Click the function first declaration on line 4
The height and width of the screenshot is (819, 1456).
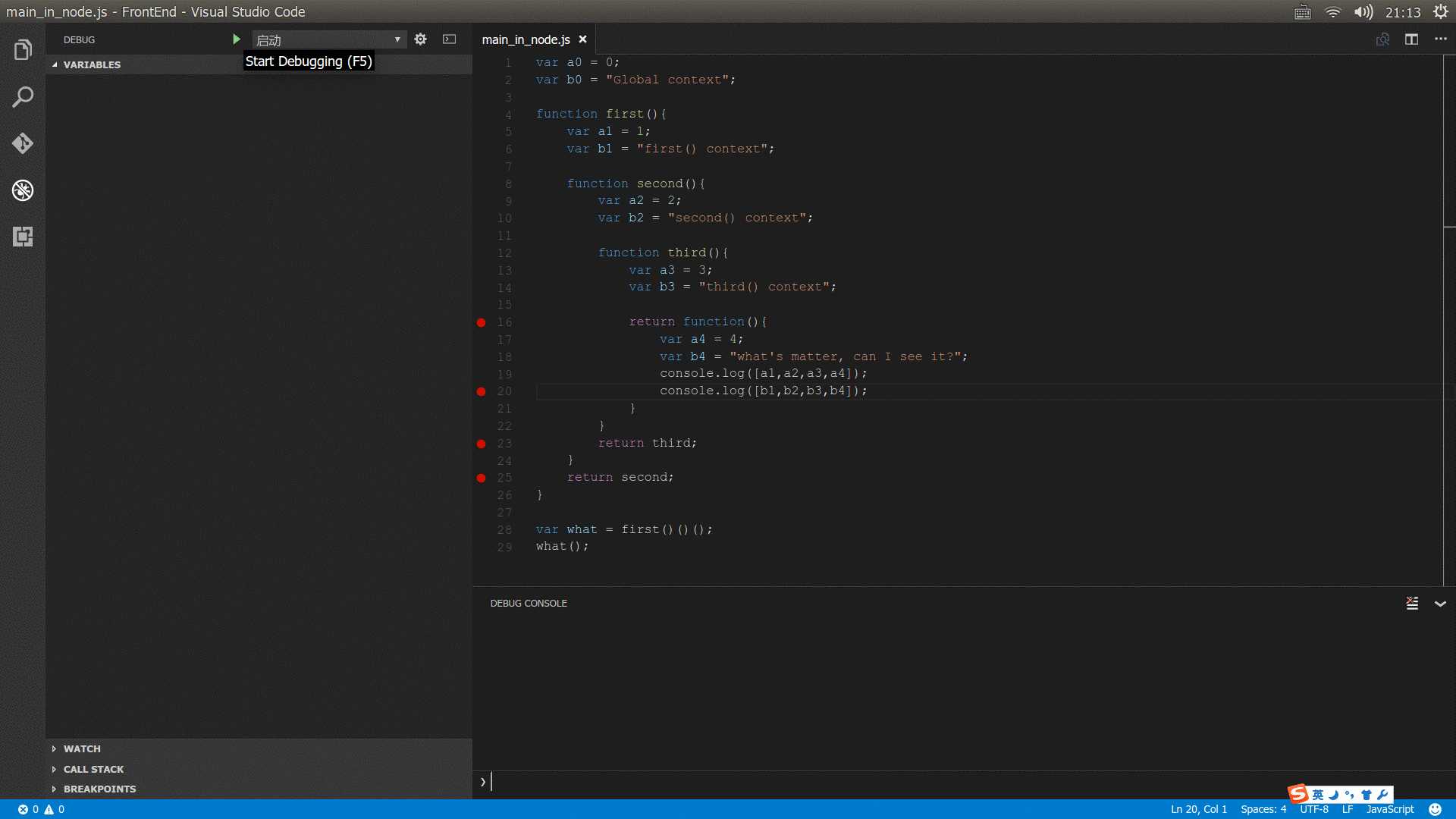pyautogui.click(x=601, y=114)
